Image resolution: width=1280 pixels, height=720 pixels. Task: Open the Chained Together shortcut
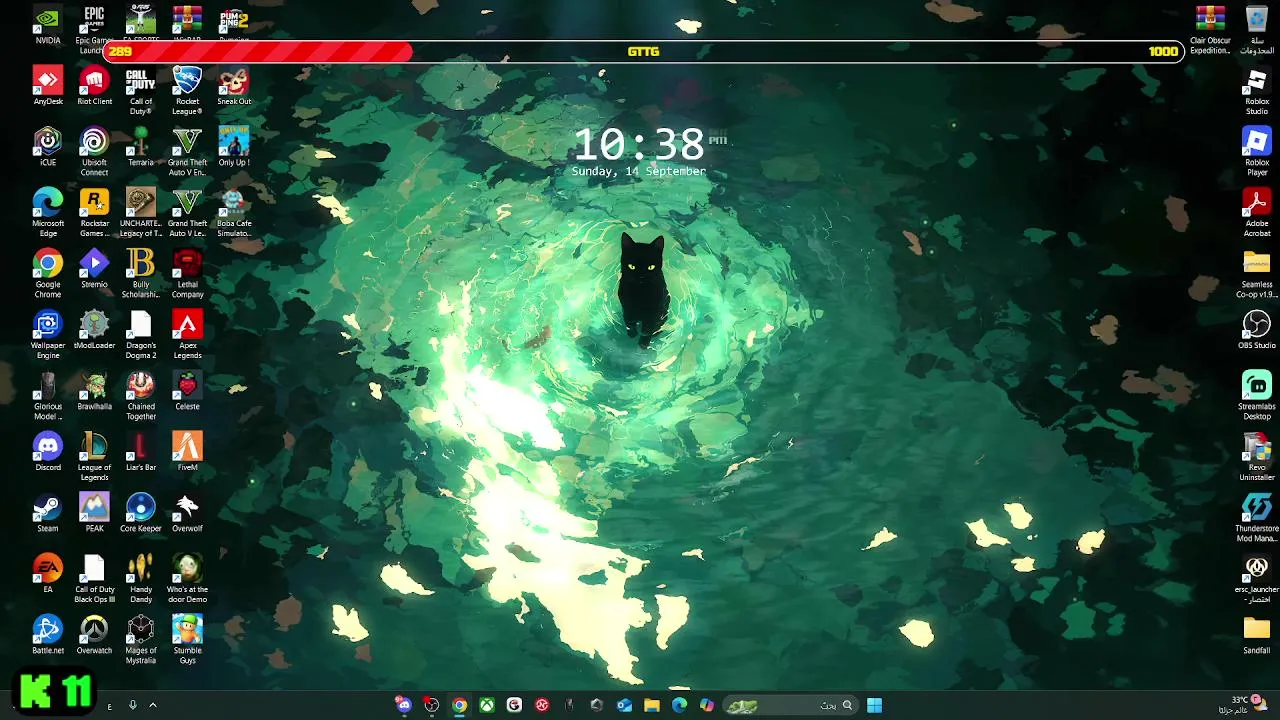pos(141,396)
